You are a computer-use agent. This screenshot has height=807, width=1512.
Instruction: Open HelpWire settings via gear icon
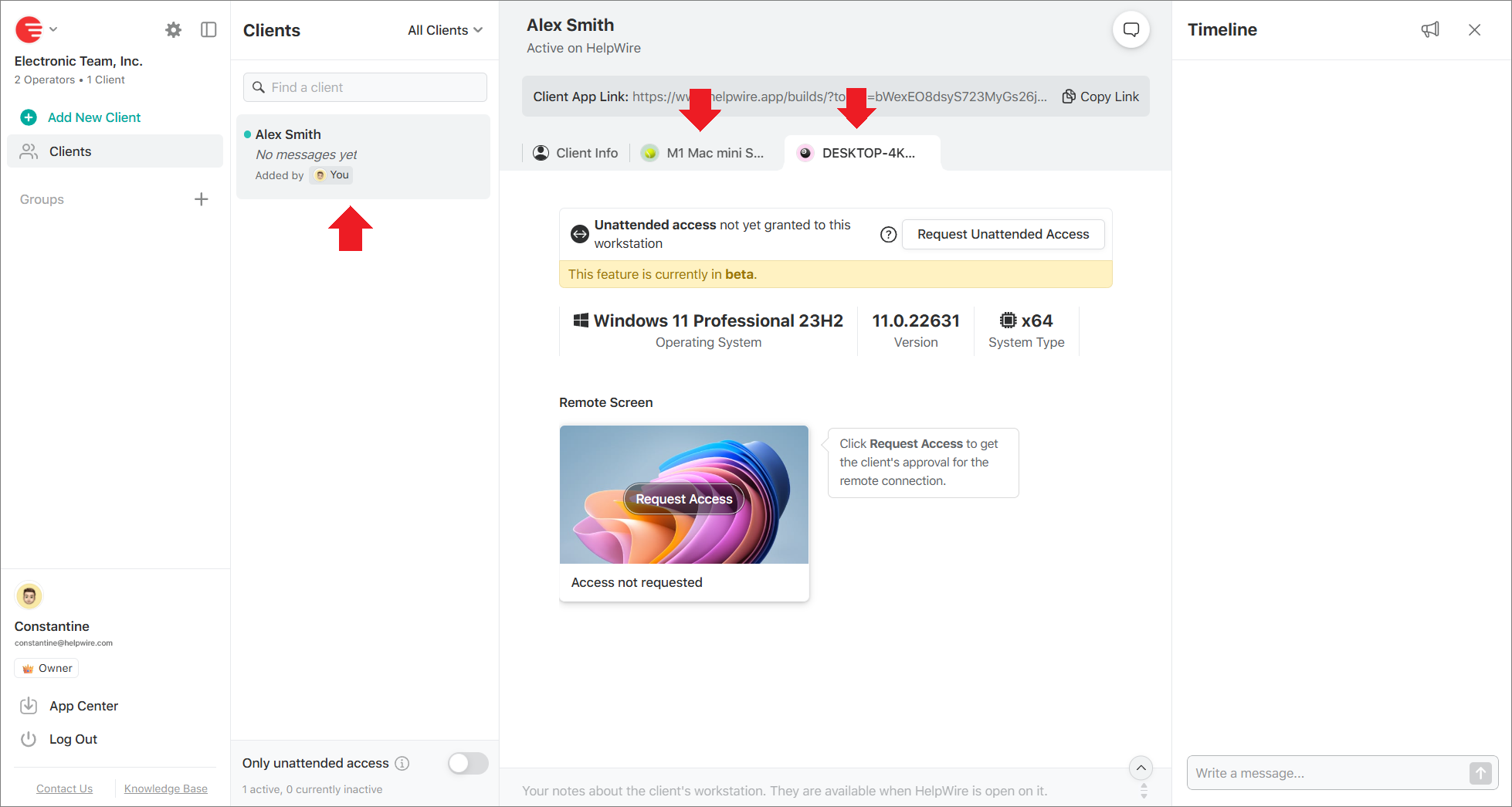(173, 29)
